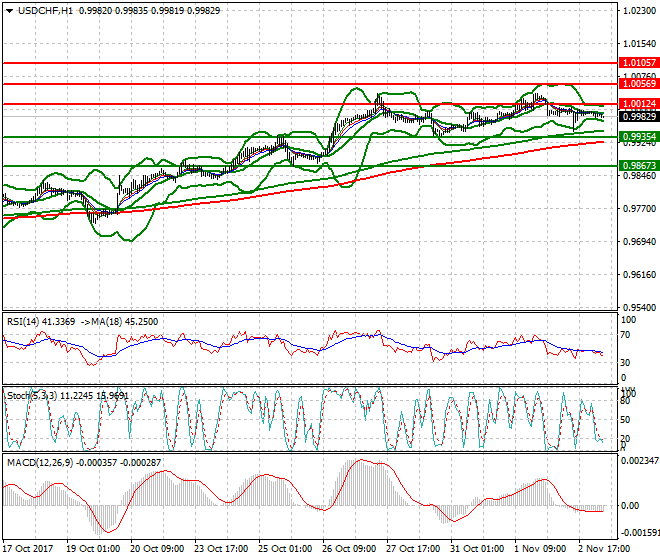660x560 pixels.
Task: Click the 1.02300 price scale value
Action: (639, 11)
